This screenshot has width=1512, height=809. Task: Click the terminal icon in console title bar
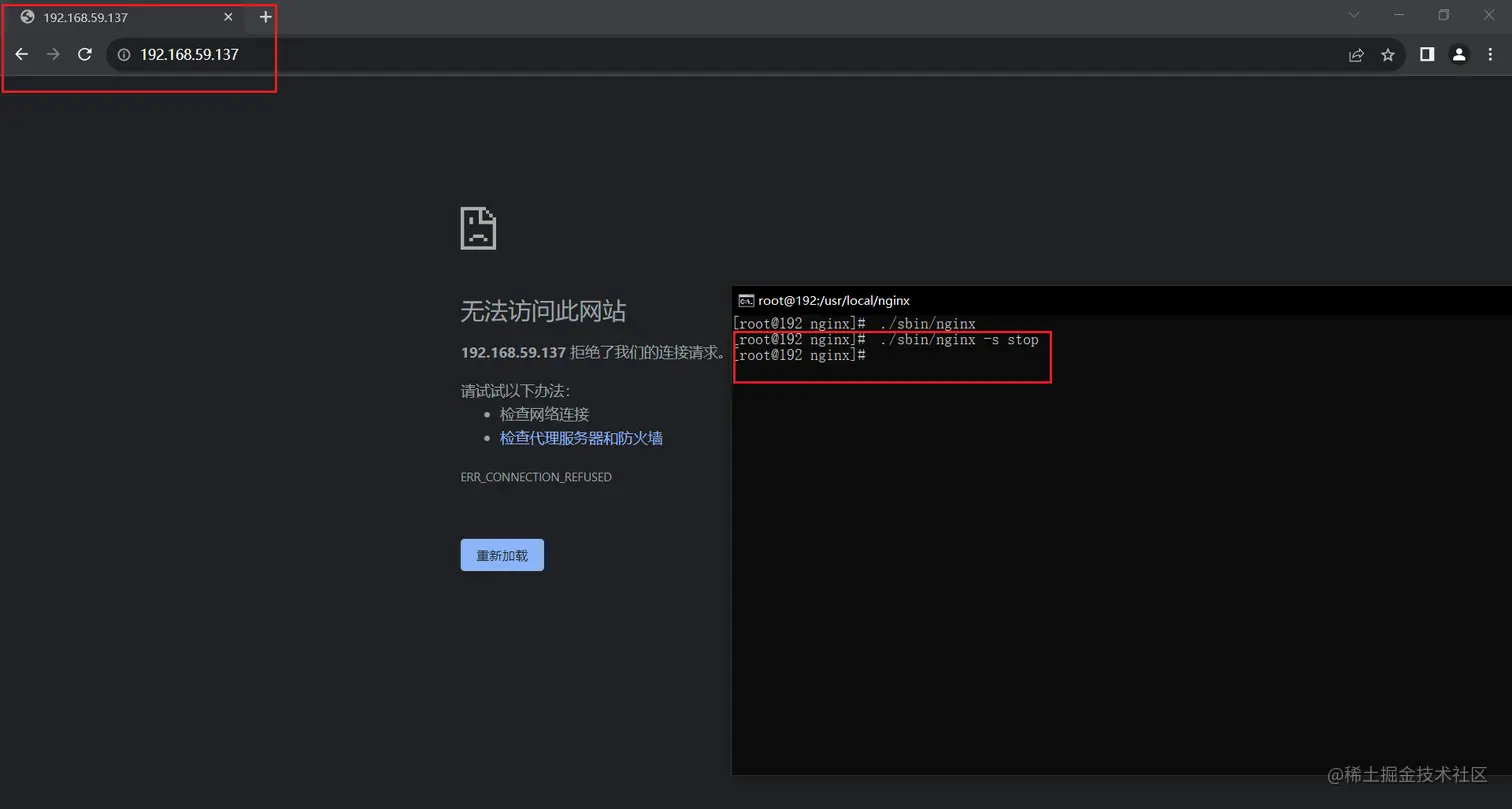(746, 300)
